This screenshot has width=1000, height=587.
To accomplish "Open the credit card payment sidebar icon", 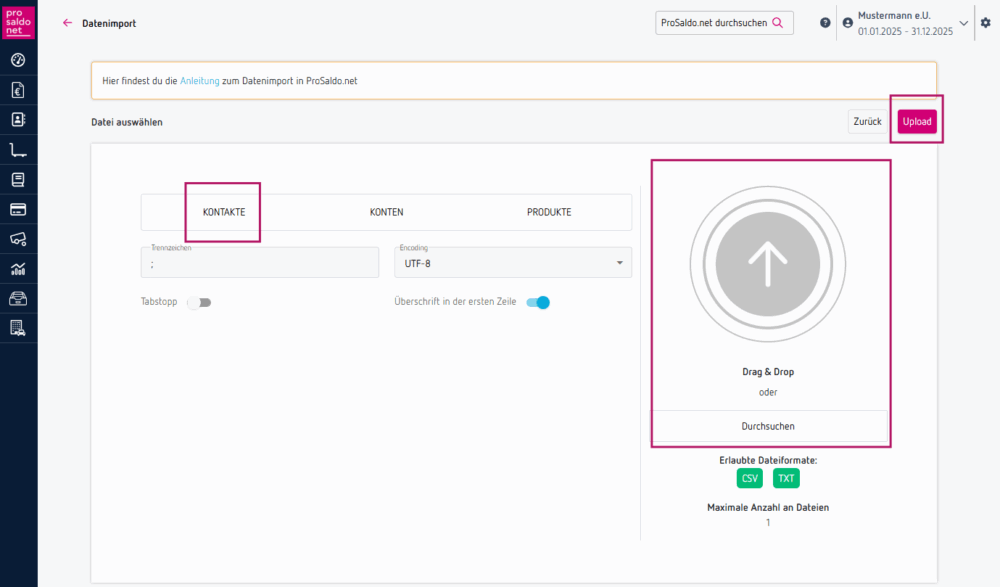I will 18,209.
